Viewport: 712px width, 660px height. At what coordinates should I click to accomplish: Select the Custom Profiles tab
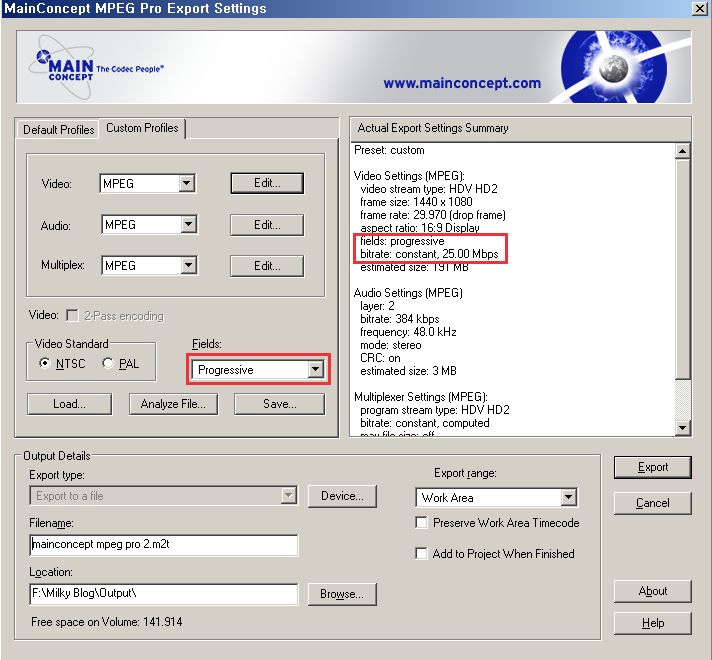tap(142, 128)
